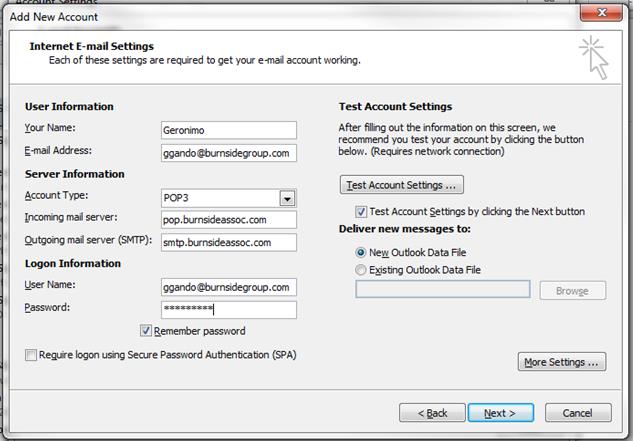Click the User Name logon field
Screen dimensions: 633x441
[228, 287]
